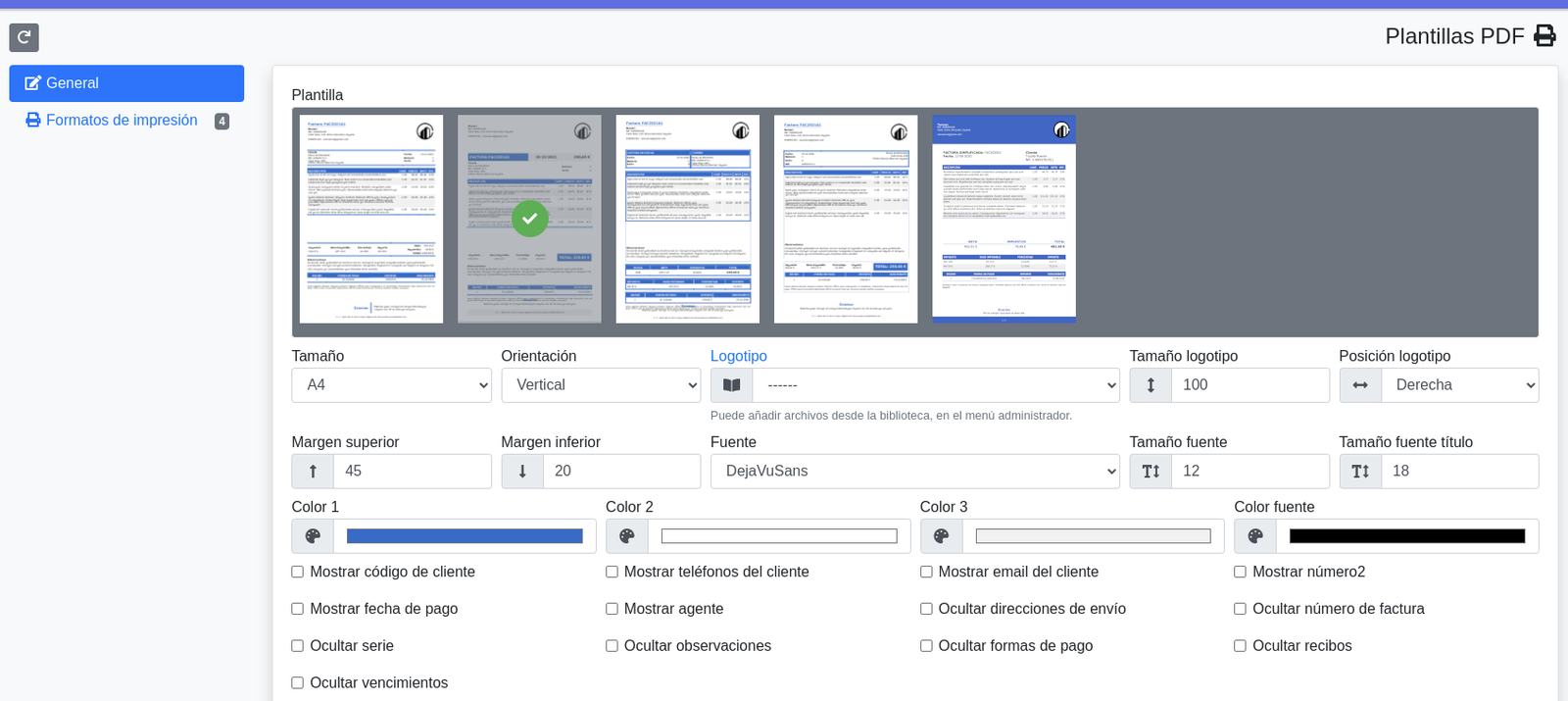Image resolution: width=1568 pixels, height=701 pixels.
Task: Pick the black Color fuente swatch
Action: click(1407, 536)
